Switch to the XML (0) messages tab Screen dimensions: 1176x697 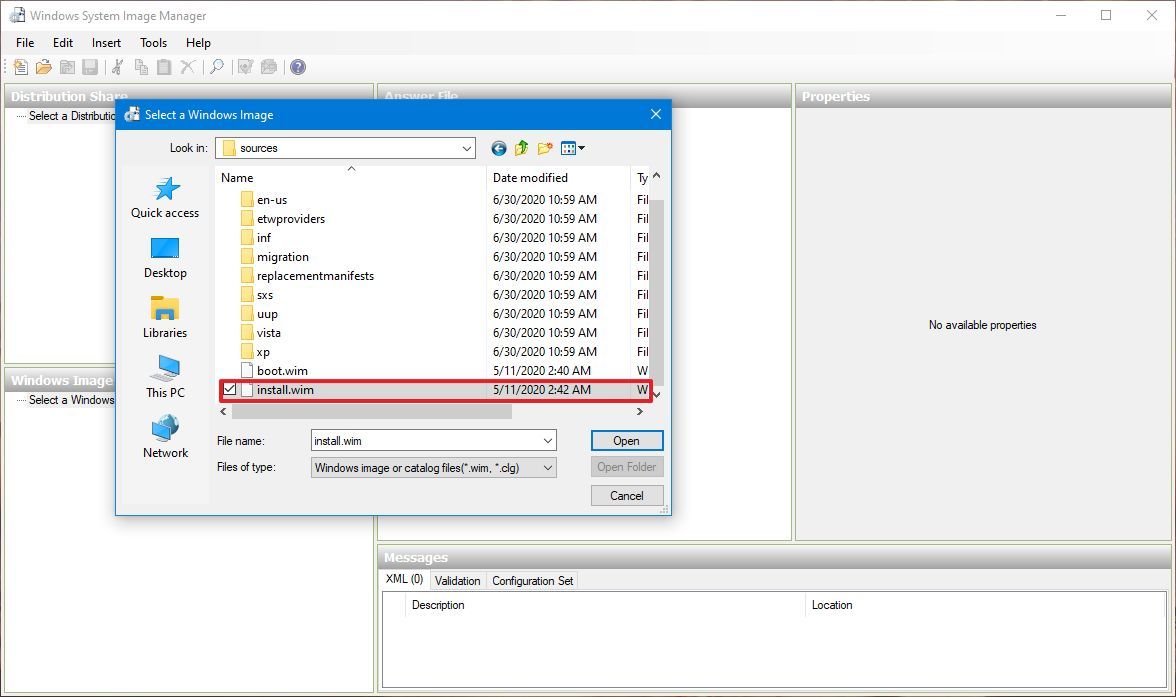[x=404, y=579]
